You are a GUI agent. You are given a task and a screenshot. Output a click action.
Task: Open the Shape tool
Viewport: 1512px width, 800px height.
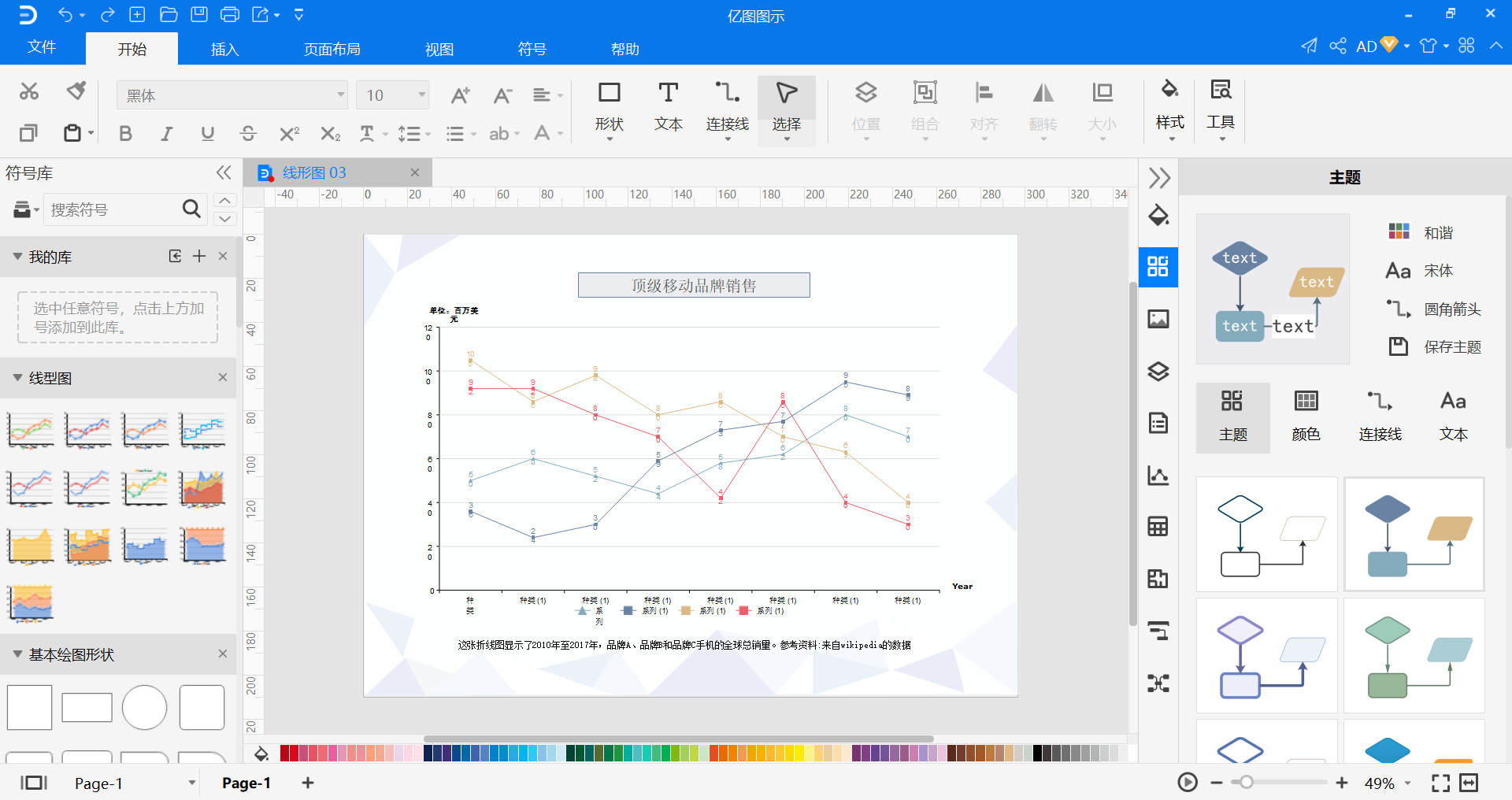609,108
